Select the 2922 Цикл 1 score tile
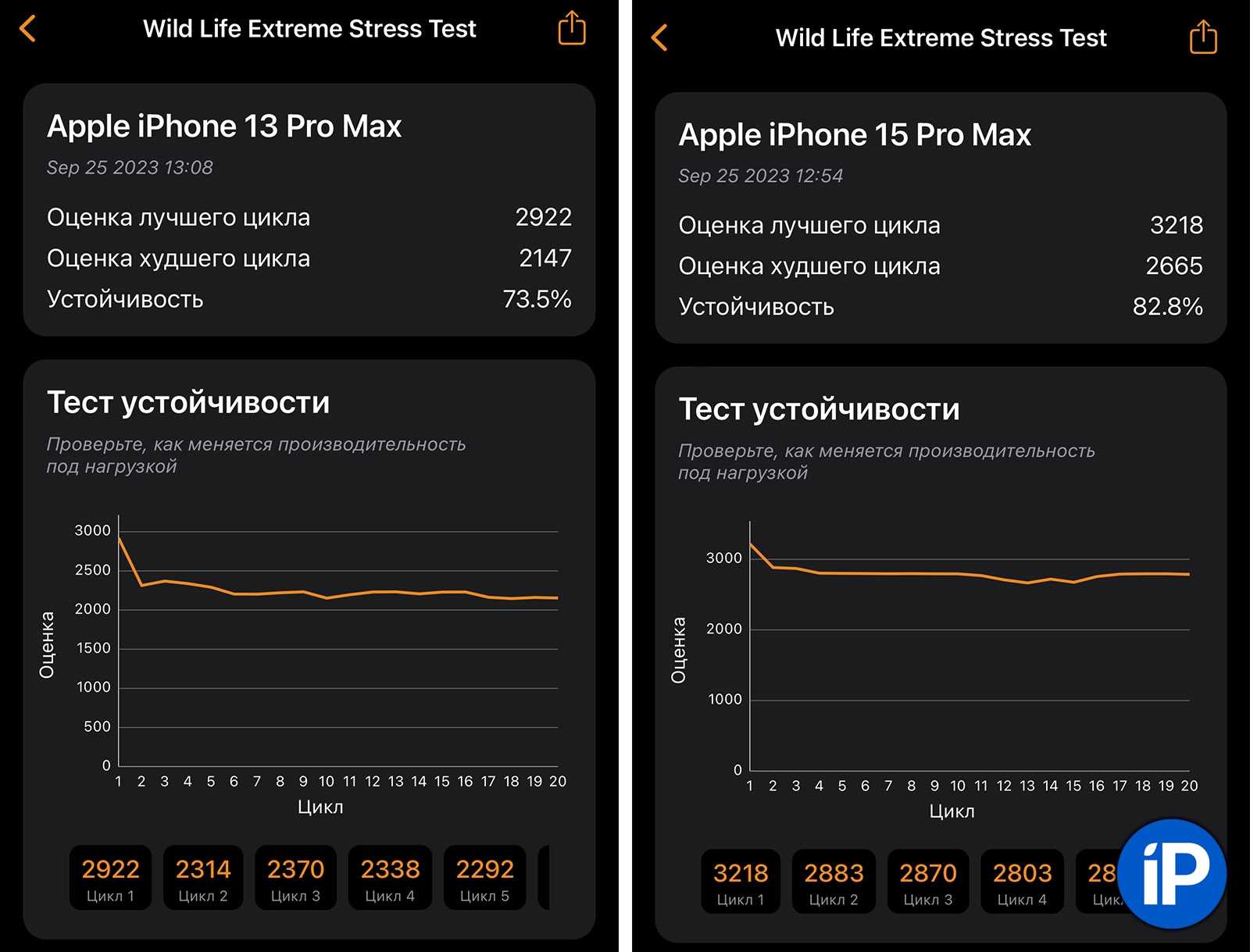This screenshot has width=1250, height=952. coord(110,879)
